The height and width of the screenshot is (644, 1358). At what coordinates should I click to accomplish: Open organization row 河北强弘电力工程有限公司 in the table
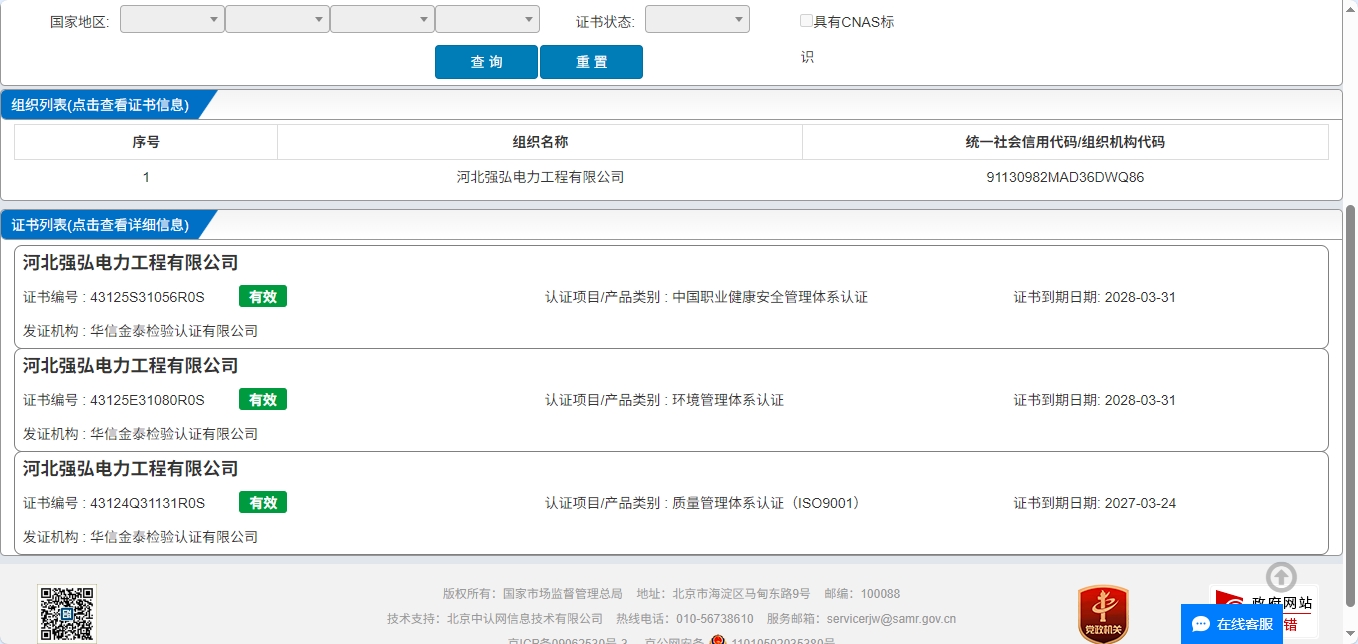pyautogui.click(x=540, y=177)
